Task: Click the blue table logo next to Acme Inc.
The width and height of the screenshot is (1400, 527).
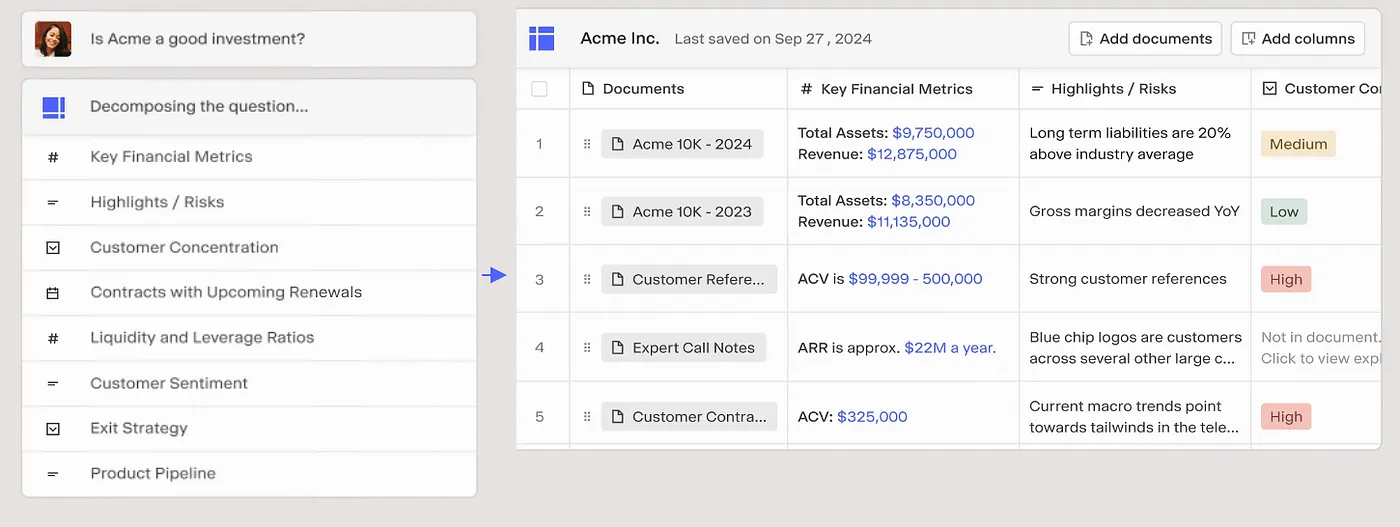Action: pyautogui.click(x=541, y=39)
